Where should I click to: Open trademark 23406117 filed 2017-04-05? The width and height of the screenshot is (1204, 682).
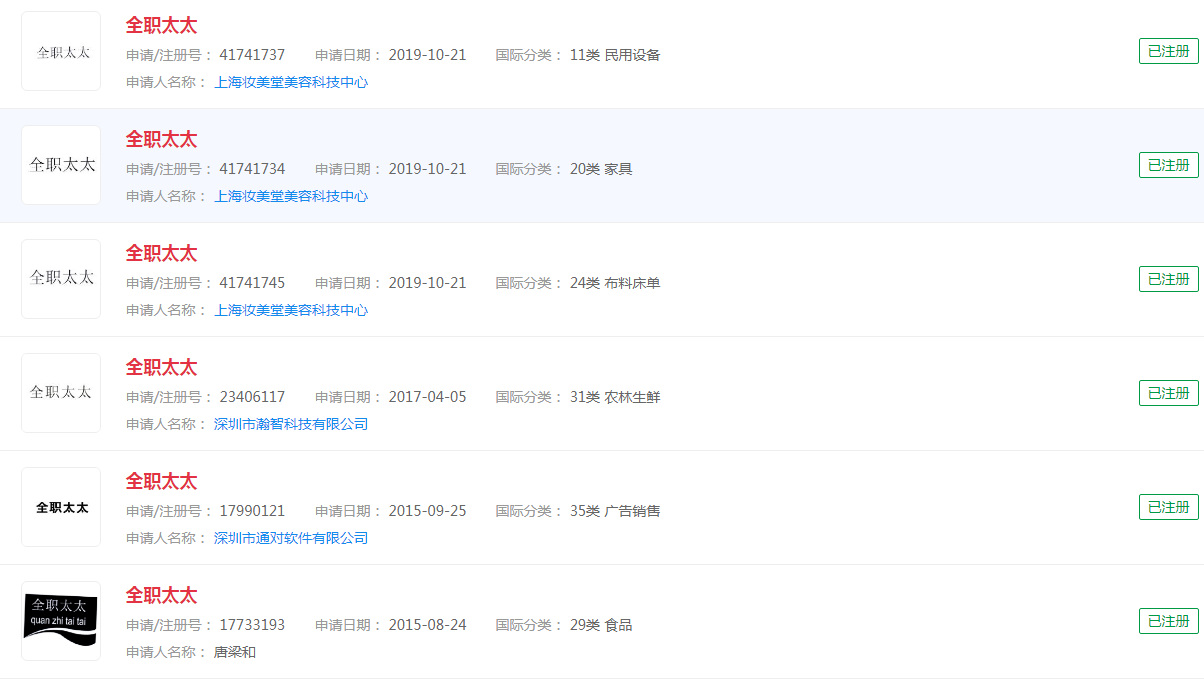coord(161,367)
